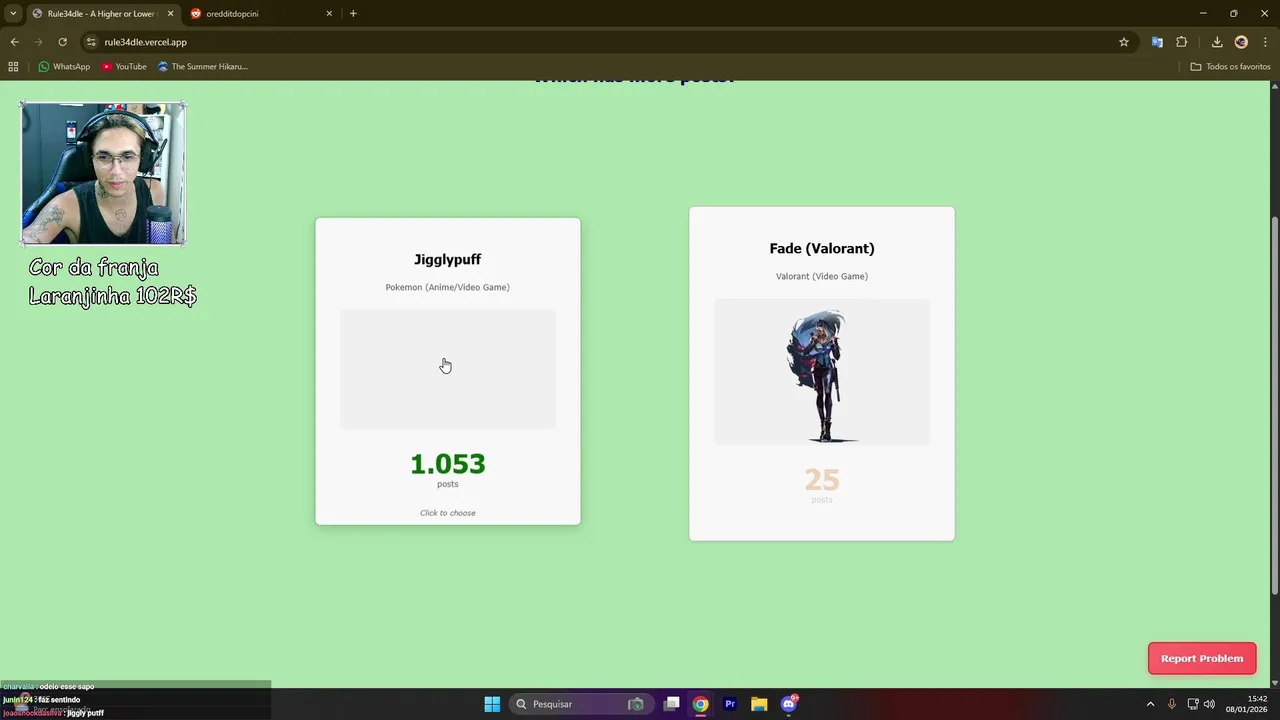This screenshot has height=720, width=1280.
Task: Open Premiere Pro from the taskbar
Action: (x=730, y=704)
